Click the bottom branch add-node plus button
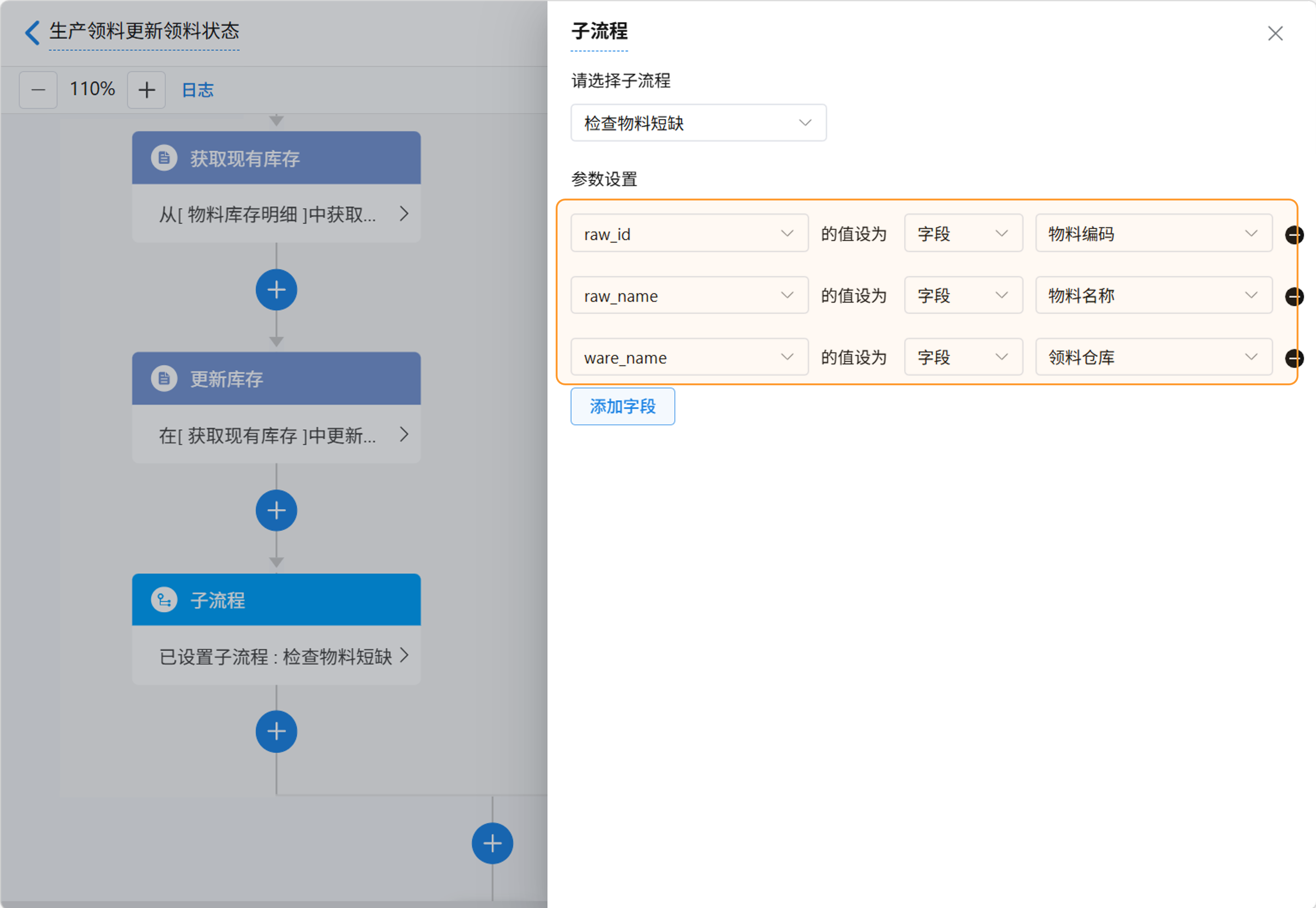The width and height of the screenshot is (1316, 908). pyautogui.click(x=492, y=842)
